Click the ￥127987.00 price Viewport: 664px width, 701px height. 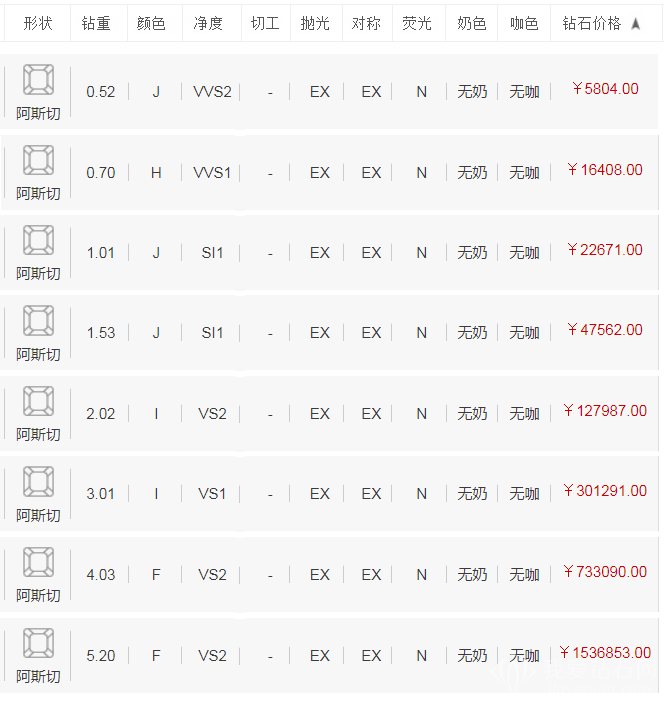[605, 411]
